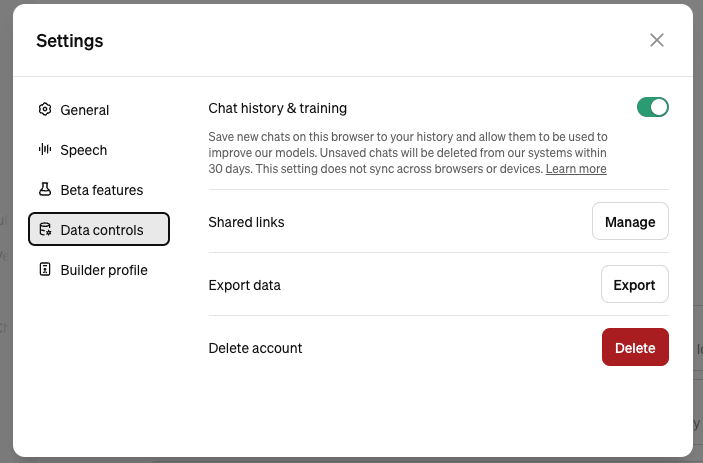Select the Data controls tab
Image resolution: width=703 pixels, height=463 pixels.
tap(99, 229)
